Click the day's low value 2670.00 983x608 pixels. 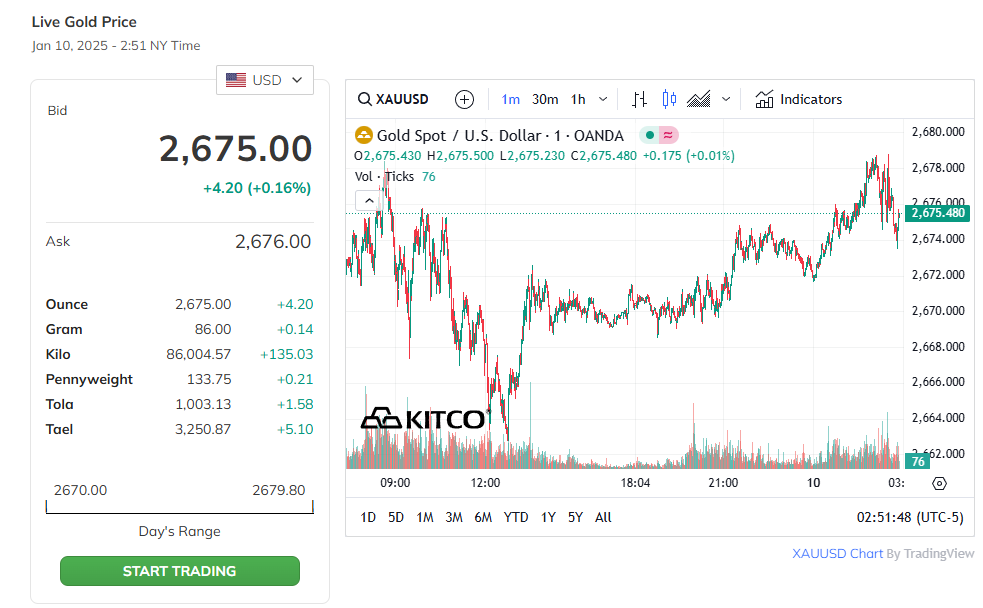[x=80, y=490]
